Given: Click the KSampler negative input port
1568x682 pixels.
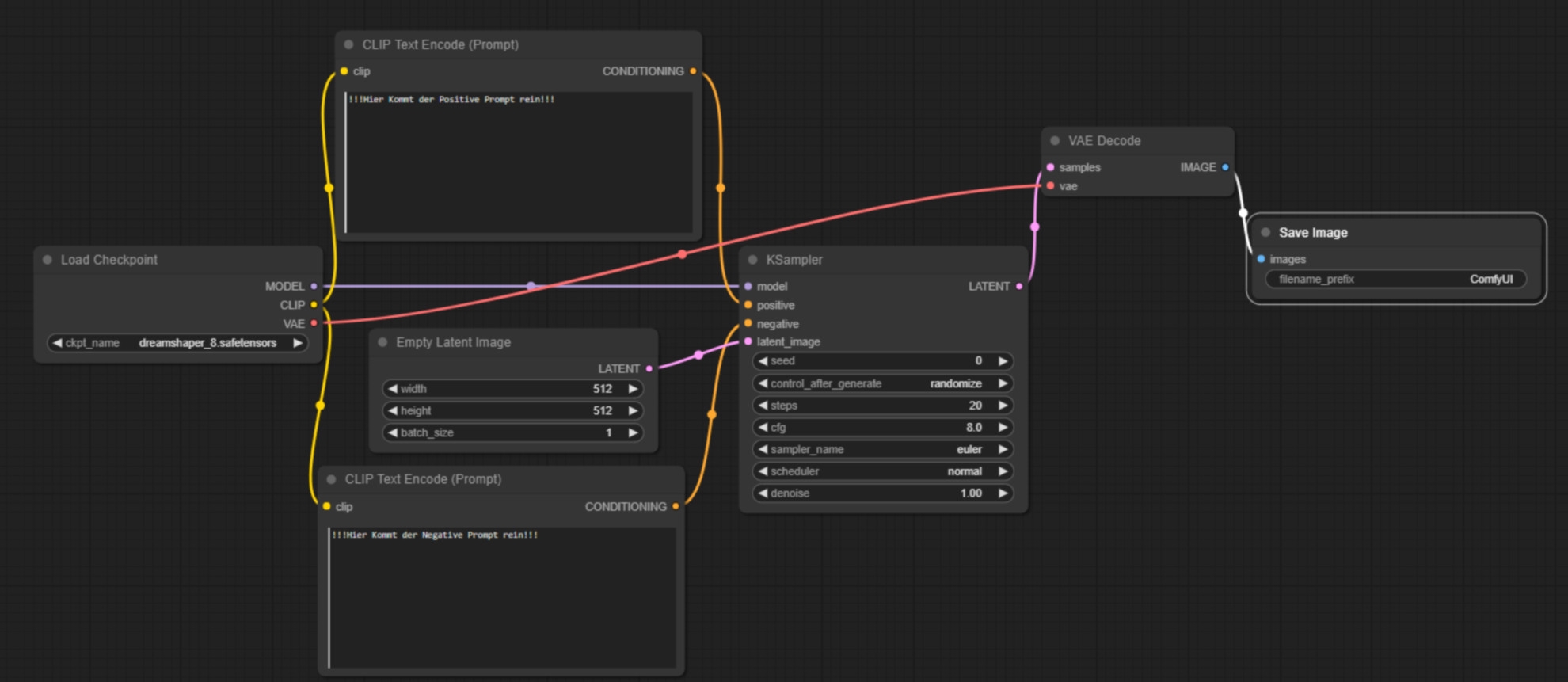Looking at the screenshot, I should tap(748, 323).
